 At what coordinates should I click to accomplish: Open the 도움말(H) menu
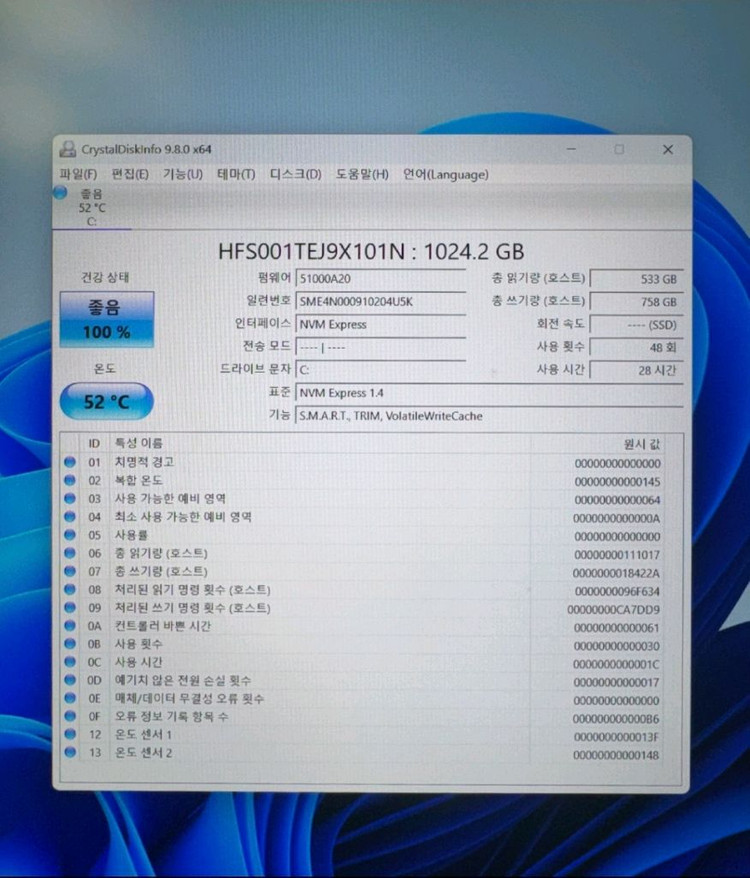pyautogui.click(x=362, y=174)
